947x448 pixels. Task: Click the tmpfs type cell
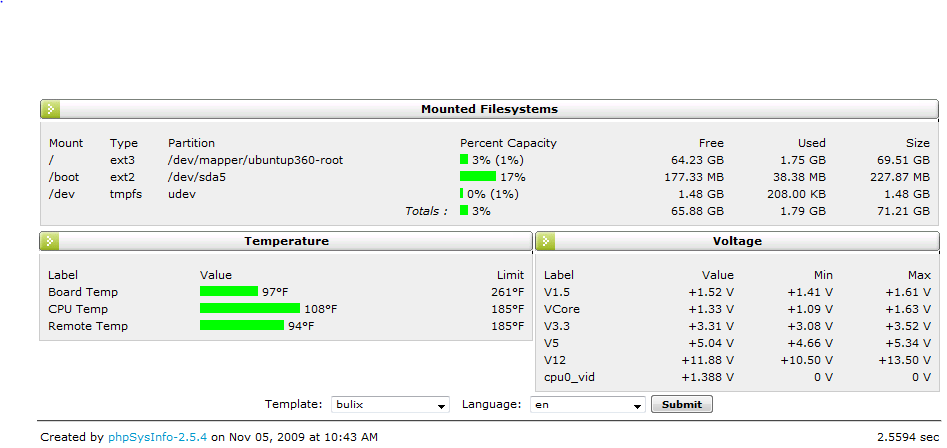pyautogui.click(x=126, y=194)
